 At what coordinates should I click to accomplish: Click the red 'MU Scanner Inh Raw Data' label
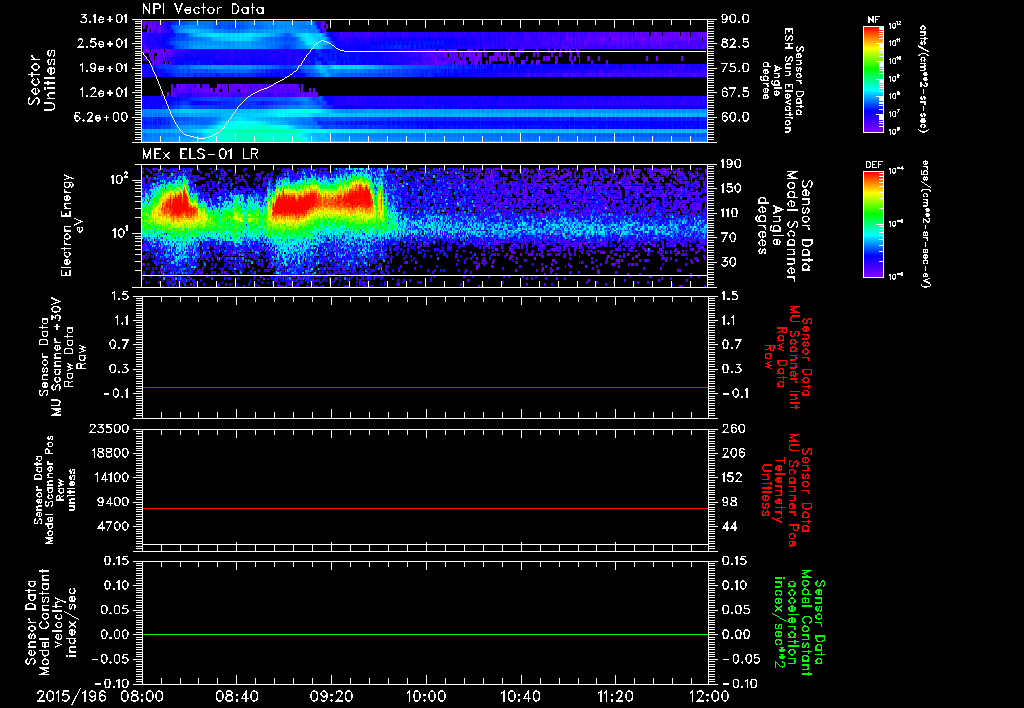coord(788,357)
